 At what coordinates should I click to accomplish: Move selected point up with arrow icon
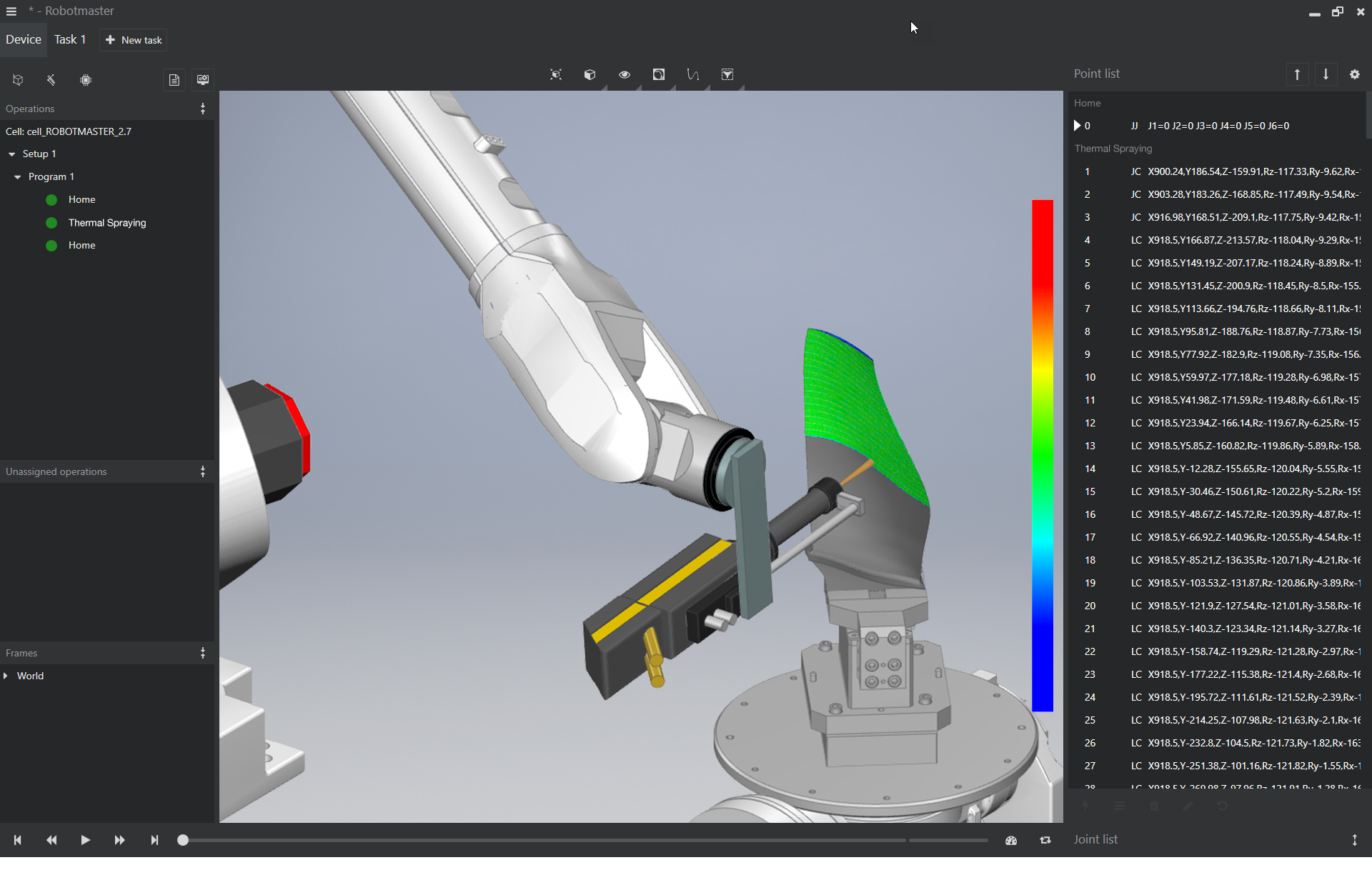point(1297,74)
